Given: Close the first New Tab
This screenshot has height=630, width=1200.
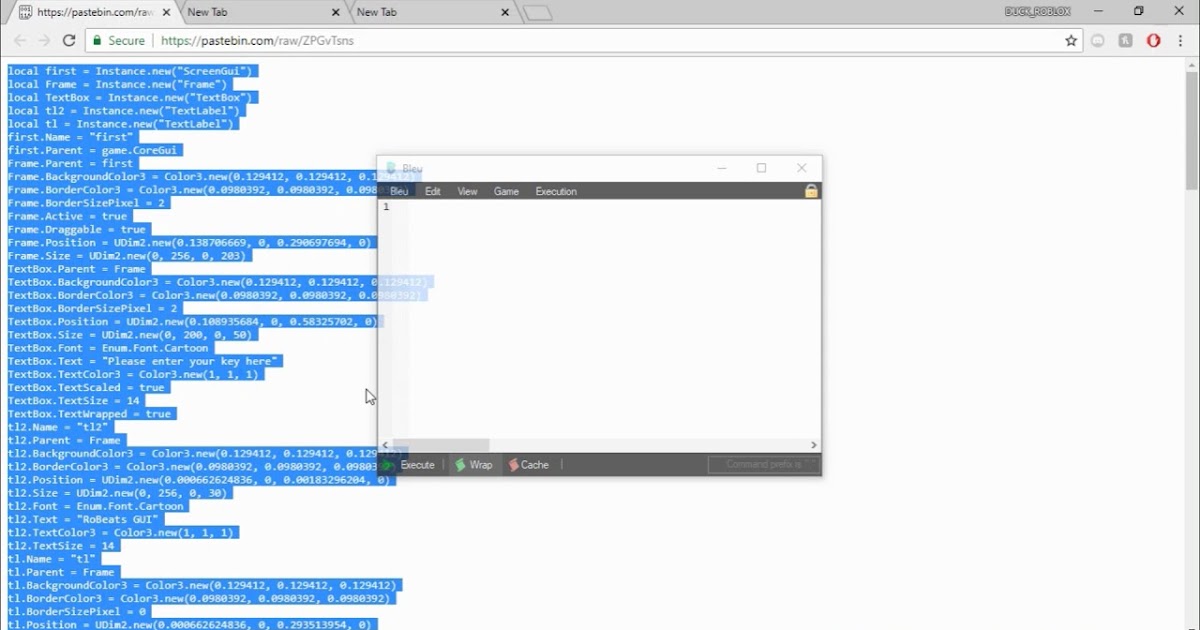Looking at the screenshot, I should (336, 13).
